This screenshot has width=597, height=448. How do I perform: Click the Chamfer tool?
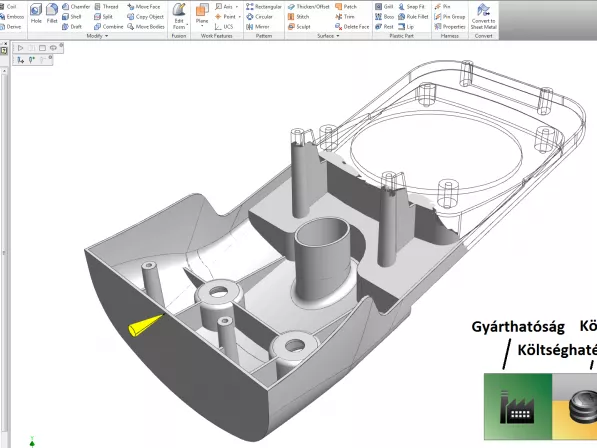tap(76, 6)
